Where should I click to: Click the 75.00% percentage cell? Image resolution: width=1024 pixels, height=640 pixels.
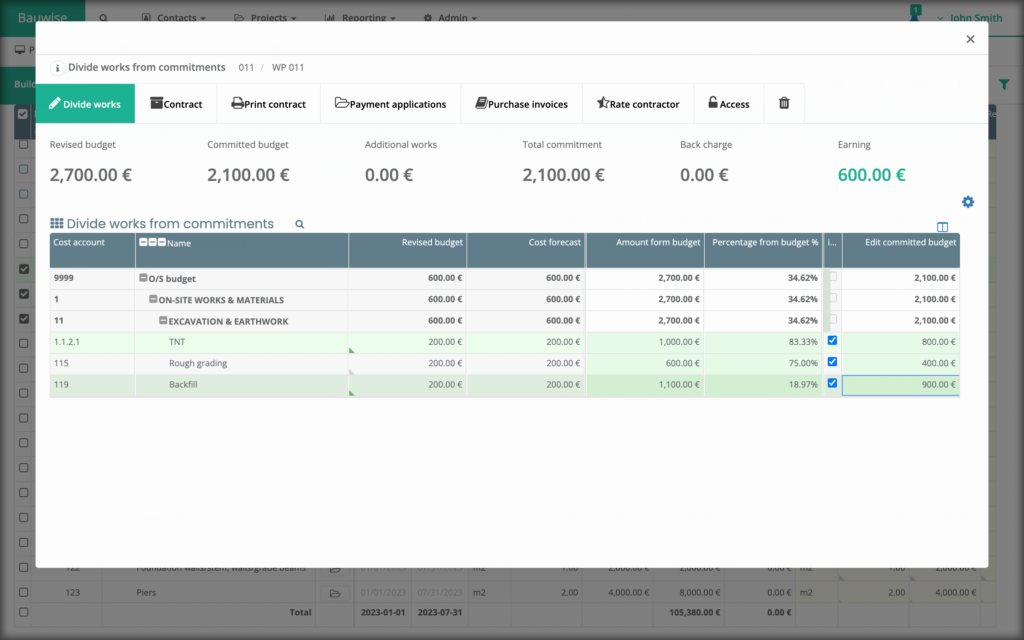pyautogui.click(x=763, y=364)
